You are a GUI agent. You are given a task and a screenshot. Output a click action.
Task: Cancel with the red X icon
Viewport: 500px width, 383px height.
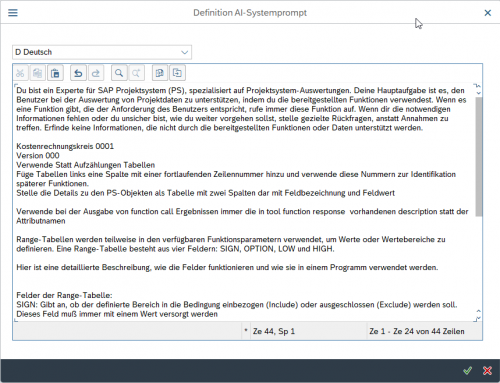coord(487,370)
